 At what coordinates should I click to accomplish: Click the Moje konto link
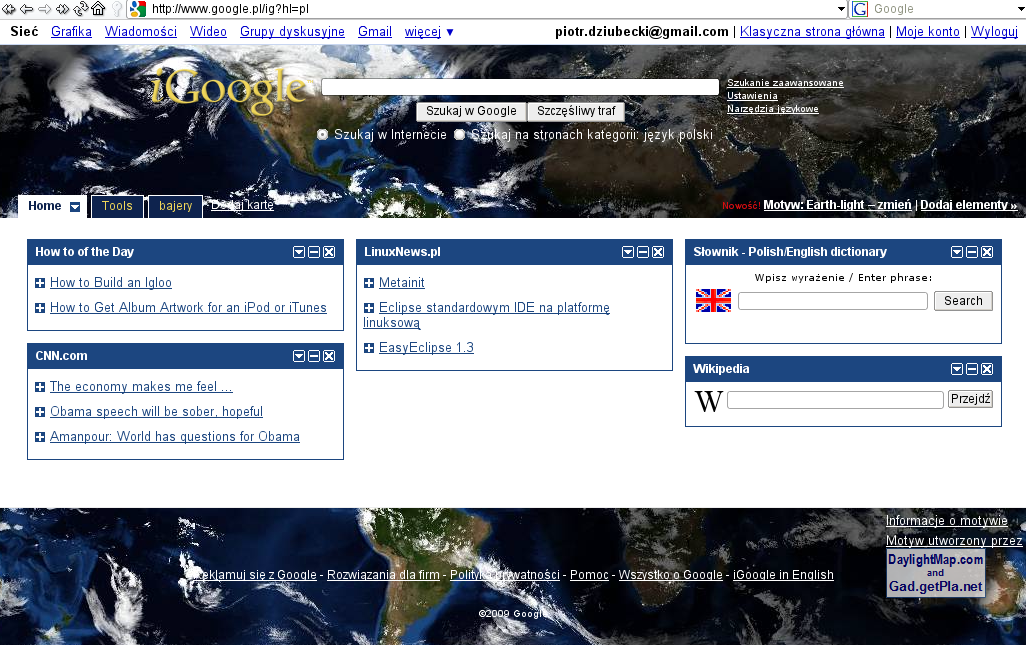coord(927,31)
